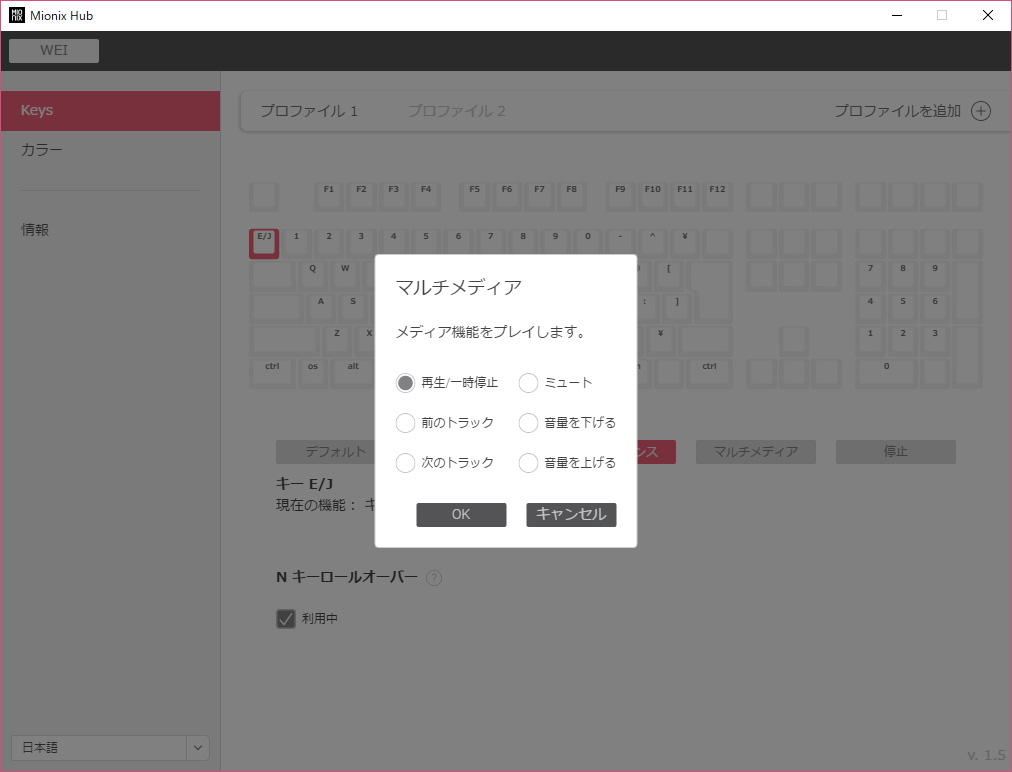Viewport: 1012px width, 772px height.
Task: Click the ctrl key at bottom left
Action: (x=272, y=371)
